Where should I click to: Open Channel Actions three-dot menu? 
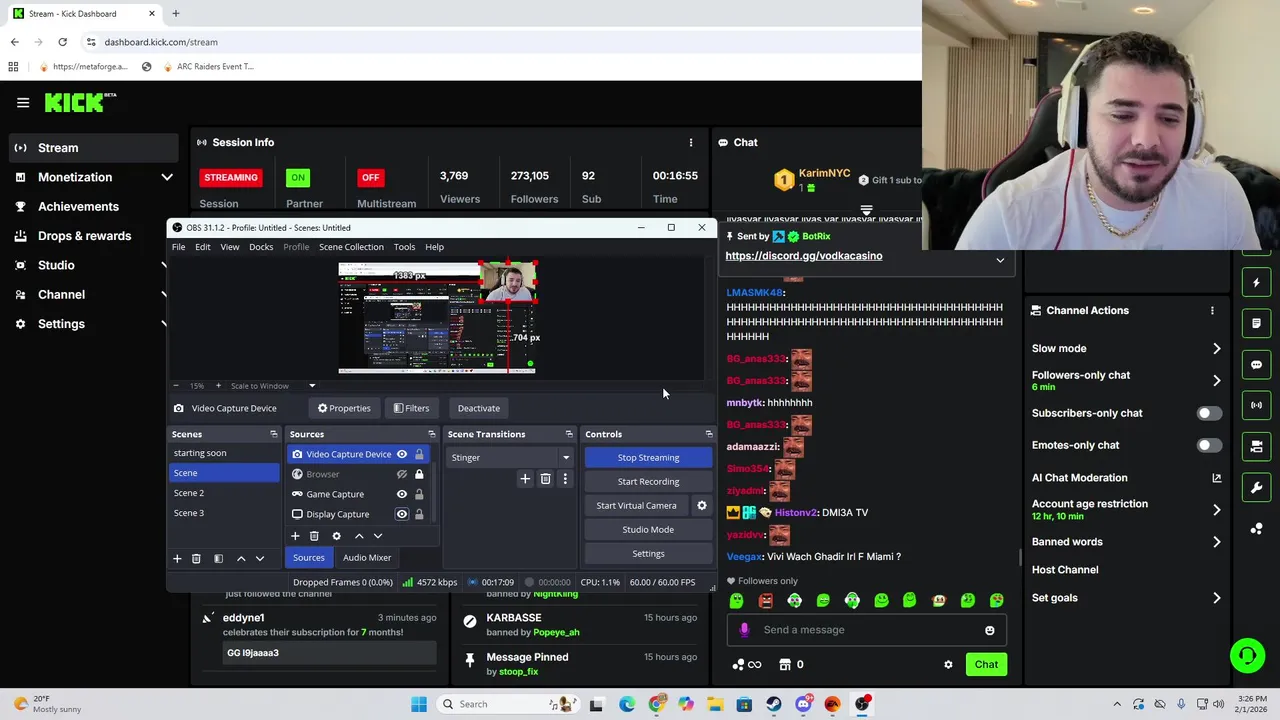pos(1212,310)
